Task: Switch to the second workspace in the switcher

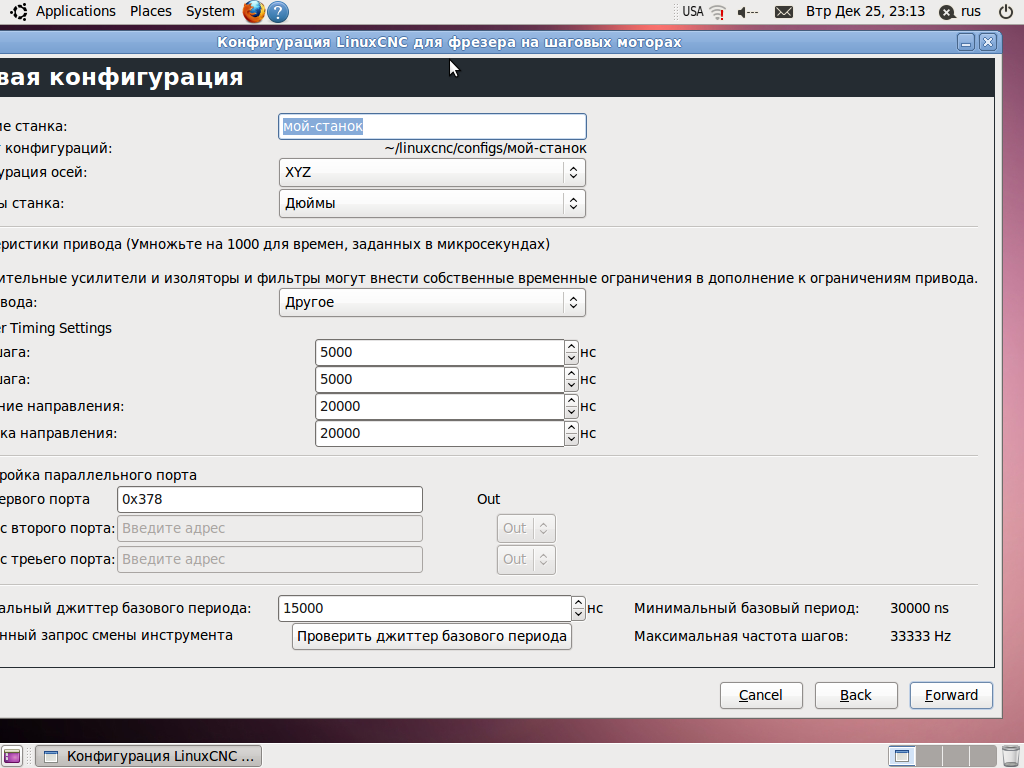Action: click(929, 756)
